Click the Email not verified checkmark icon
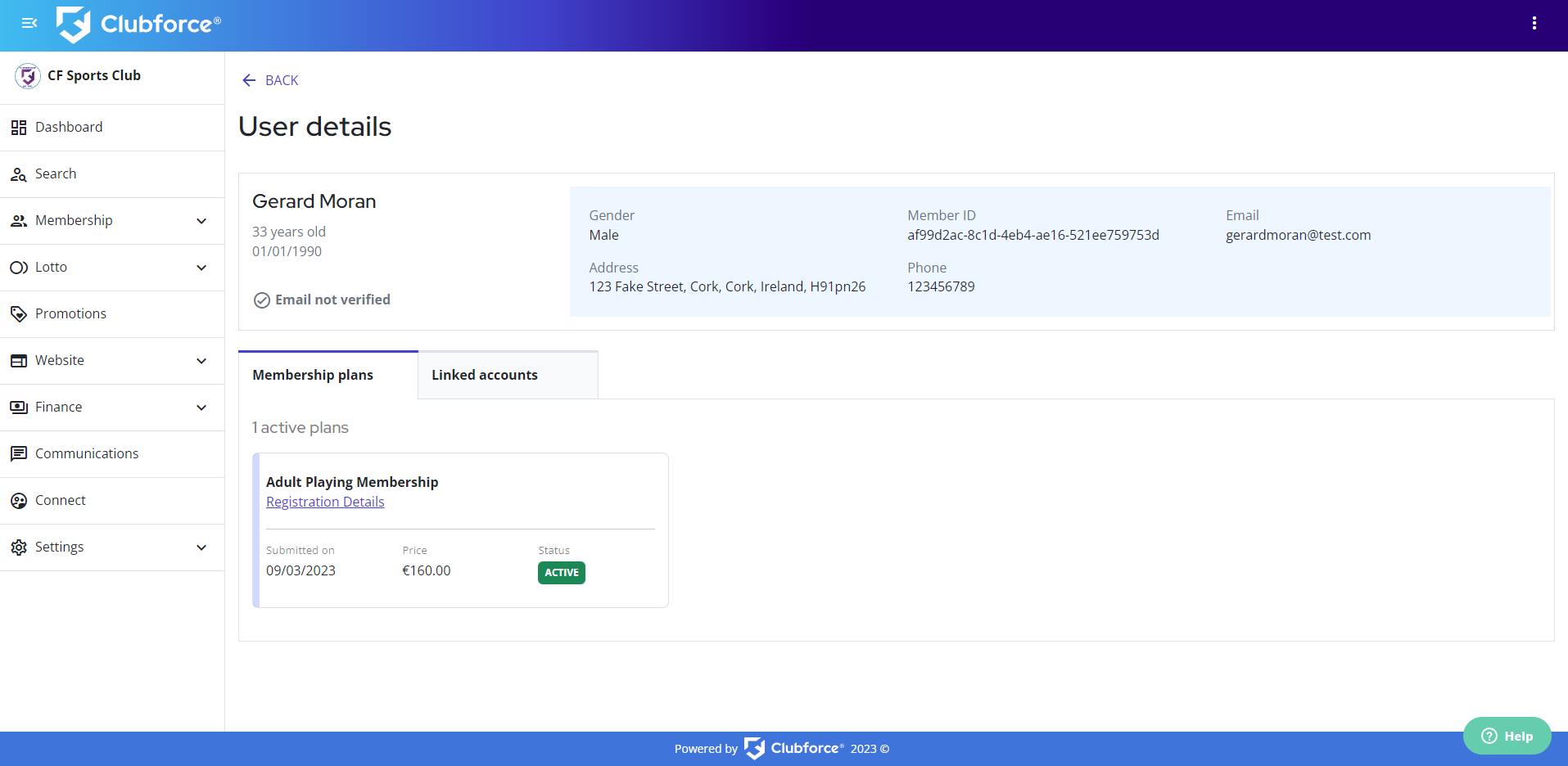Viewport: 1568px width, 766px height. click(262, 300)
